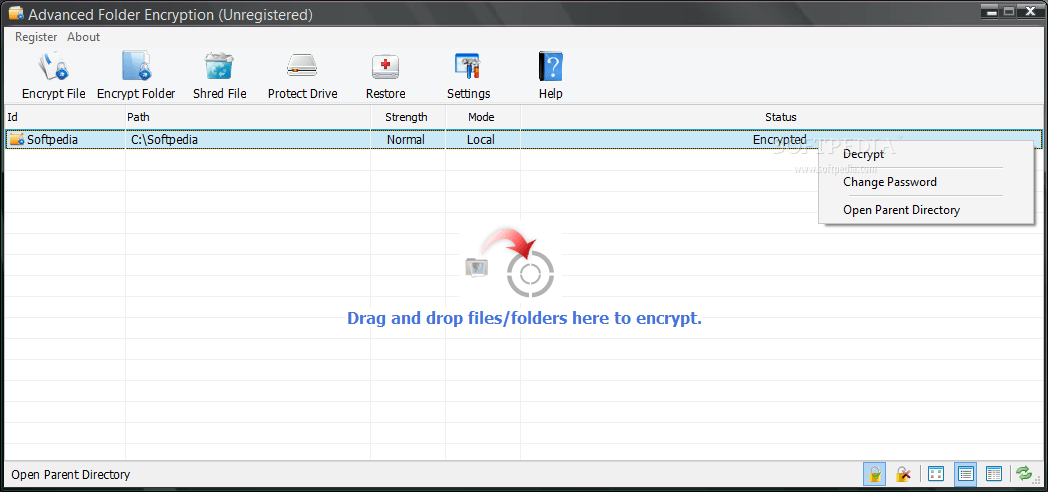This screenshot has height=492, width=1048.
Task: Click the app icon in the title bar
Action: tap(16, 13)
